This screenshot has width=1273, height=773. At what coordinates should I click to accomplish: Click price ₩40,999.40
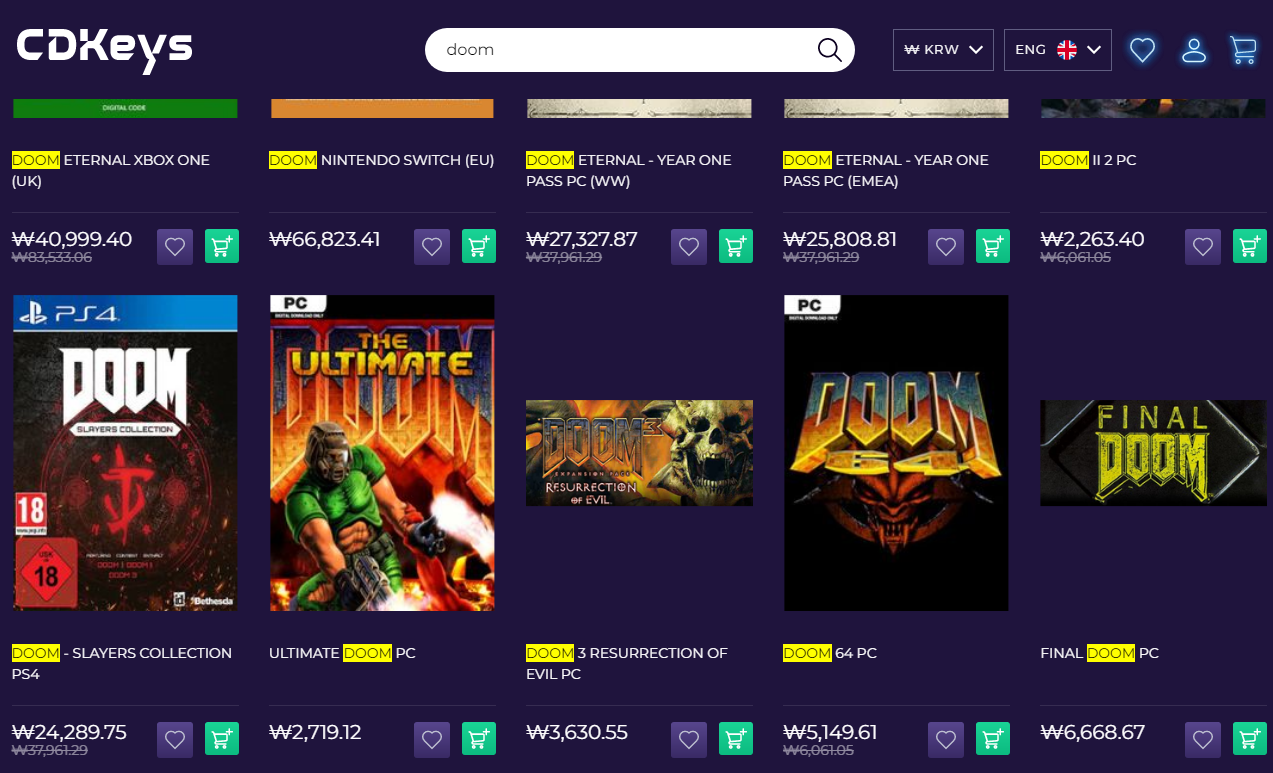72,240
